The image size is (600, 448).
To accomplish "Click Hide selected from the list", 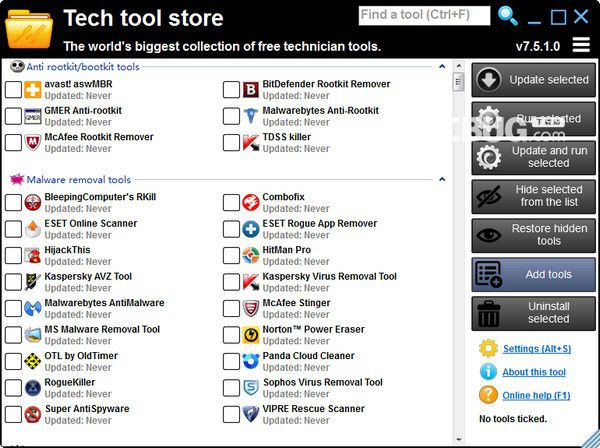I will pos(533,197).
